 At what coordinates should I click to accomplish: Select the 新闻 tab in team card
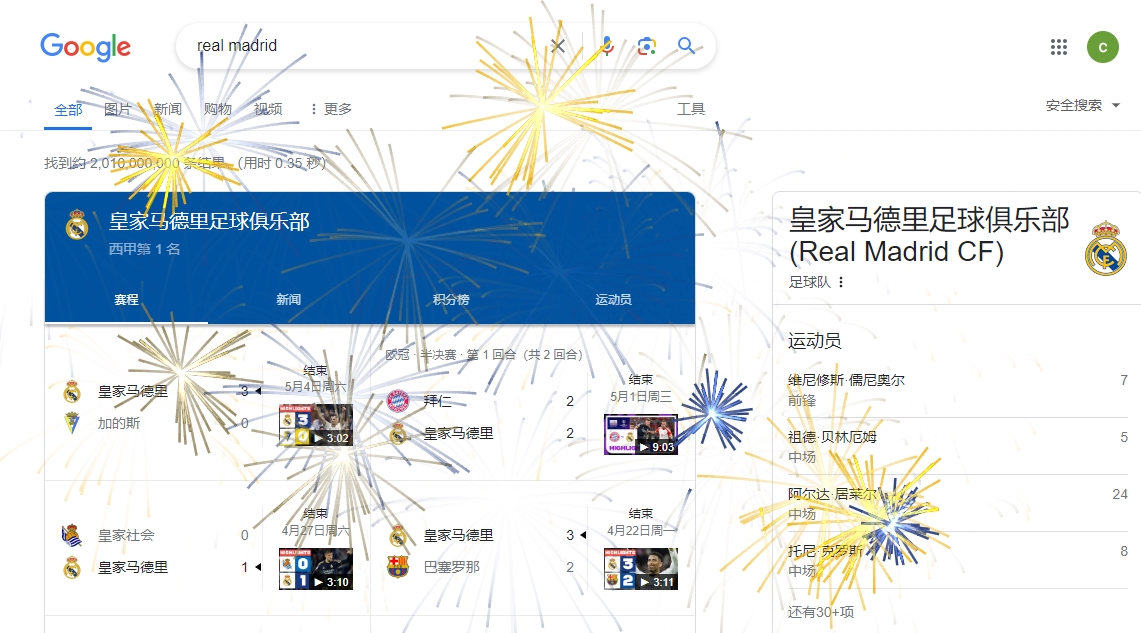pyautogui.click(x=289, y=300)
